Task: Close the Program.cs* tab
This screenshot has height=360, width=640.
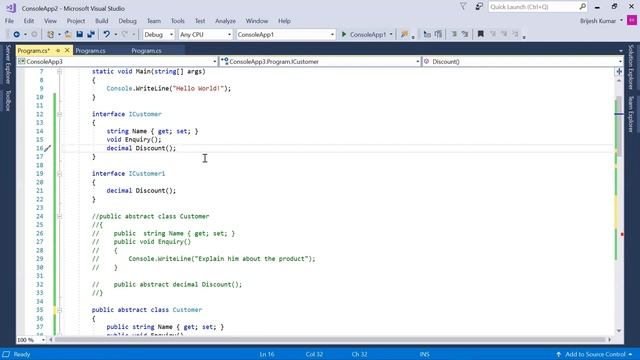Action: pyautogui.click(x=67, y=50)
